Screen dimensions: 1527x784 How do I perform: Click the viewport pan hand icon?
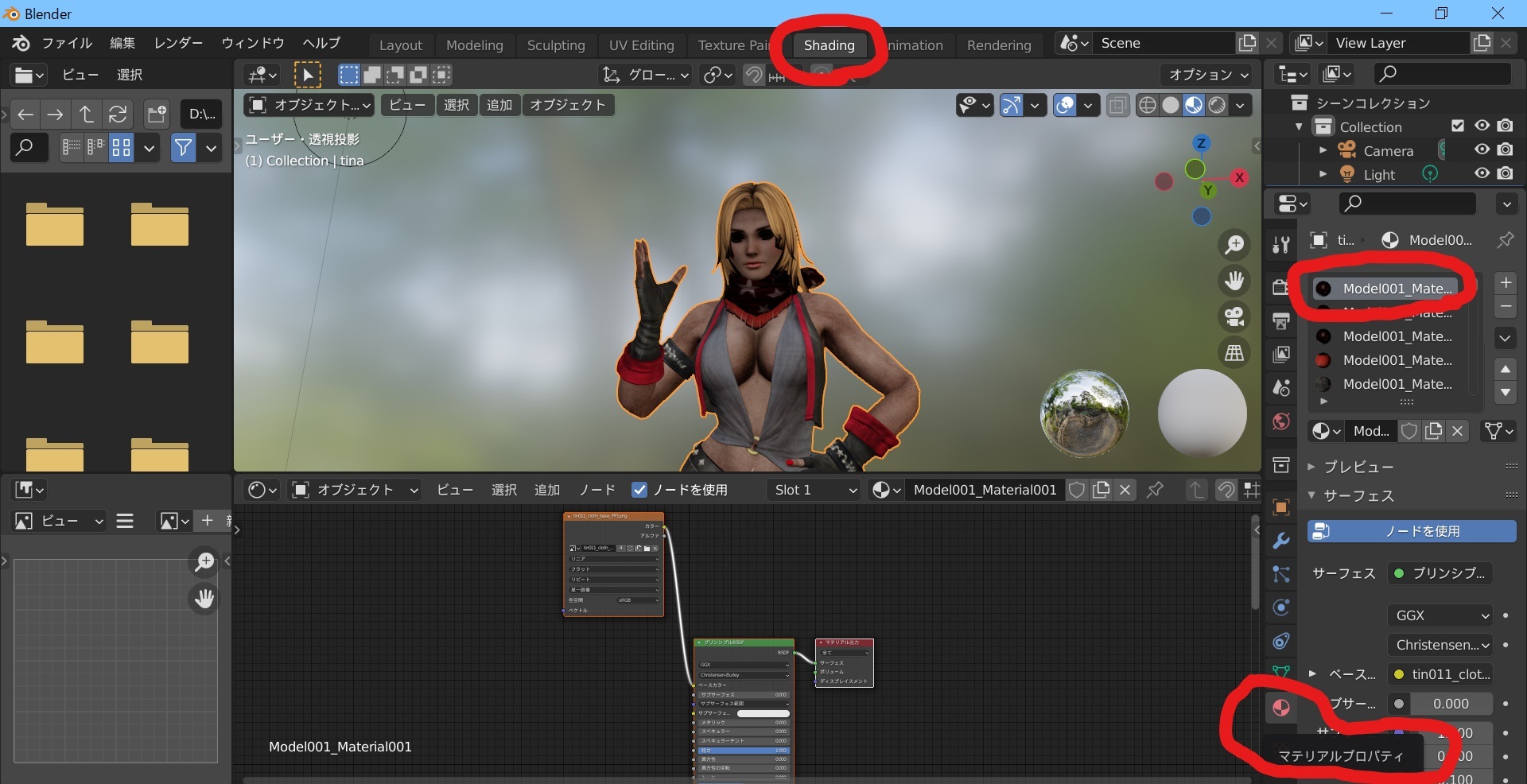(x=1234, y=281)
